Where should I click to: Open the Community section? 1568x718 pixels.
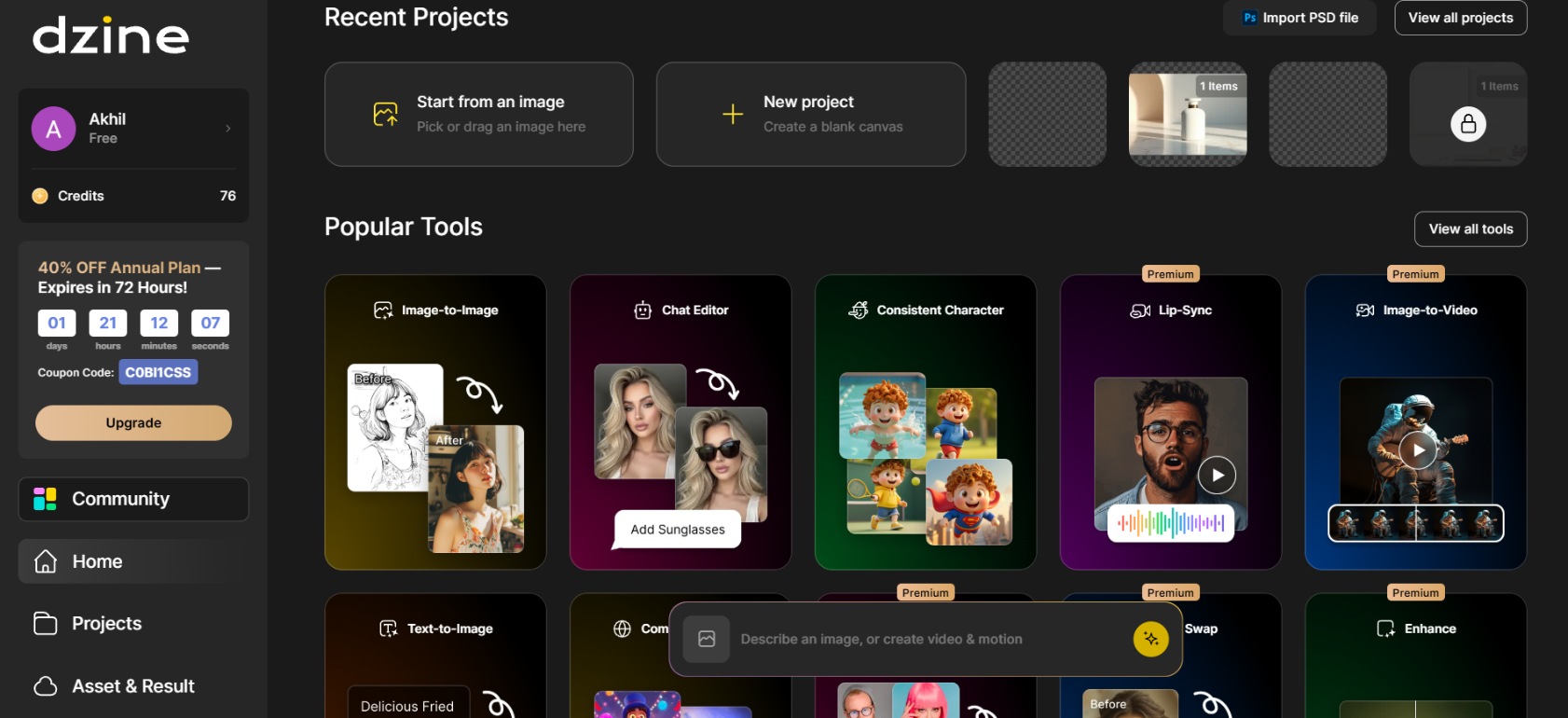tap(133, 499)
